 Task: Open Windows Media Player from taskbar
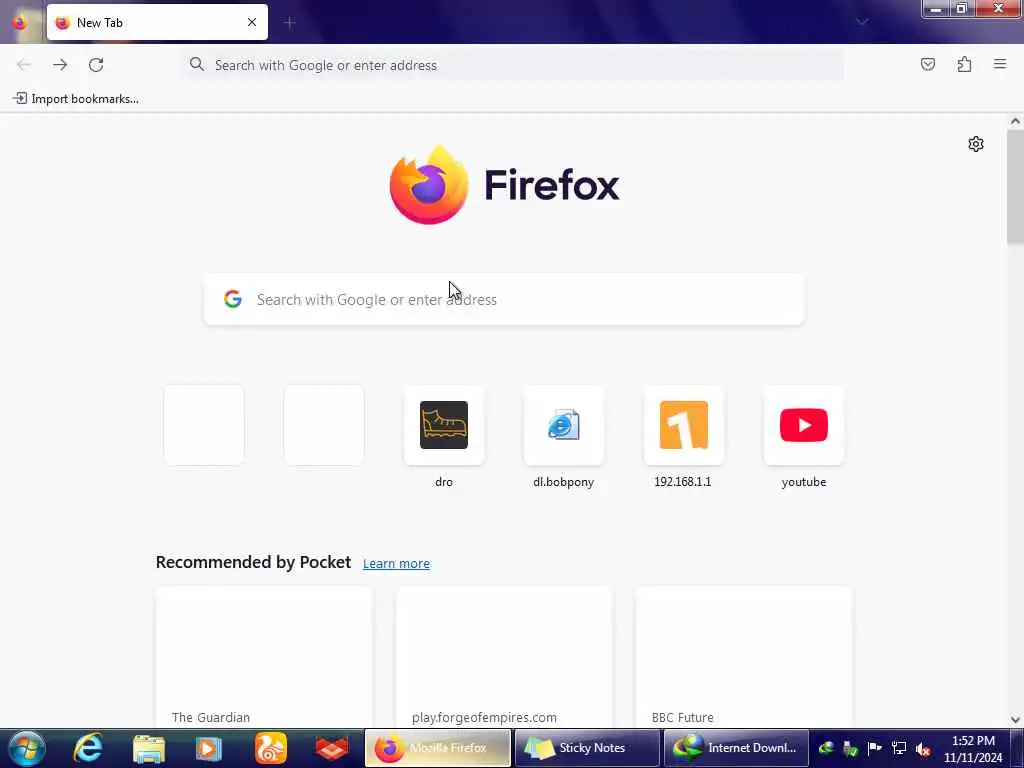tap(209, 748)
